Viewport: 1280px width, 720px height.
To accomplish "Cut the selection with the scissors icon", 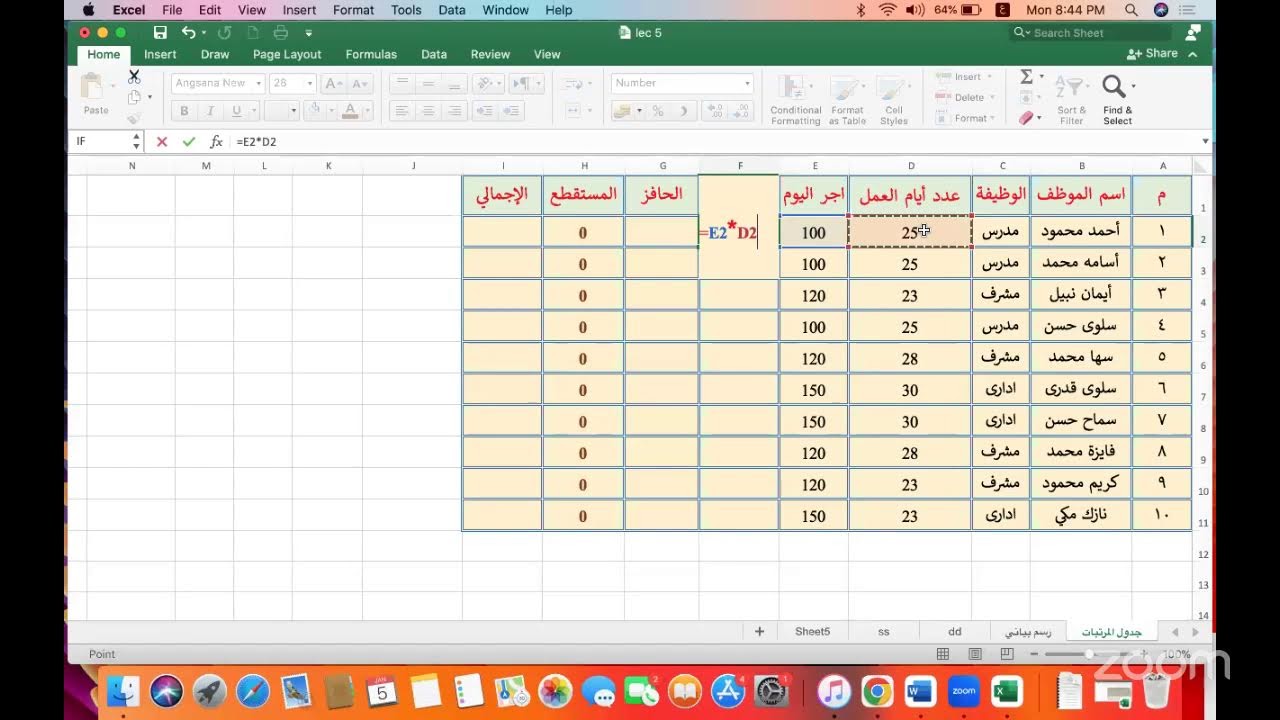I will (x=134, y=77).
